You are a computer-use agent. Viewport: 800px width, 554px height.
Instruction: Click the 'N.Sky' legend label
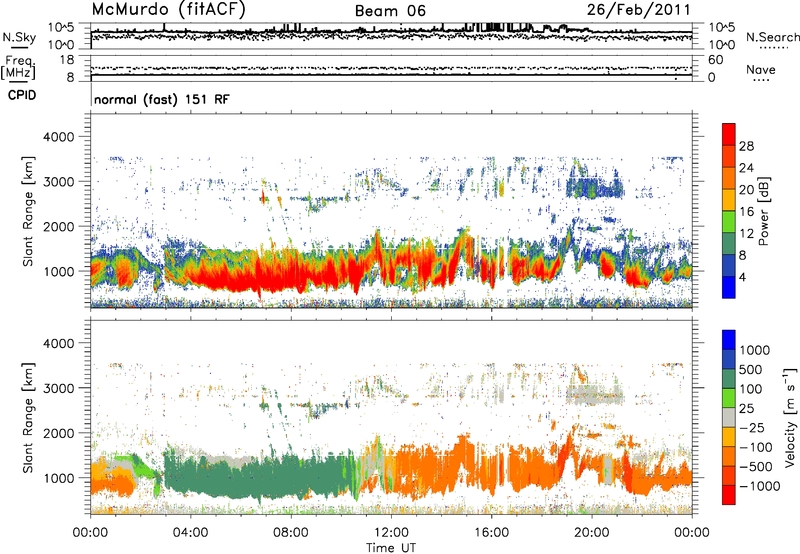(x=19, y=37)
